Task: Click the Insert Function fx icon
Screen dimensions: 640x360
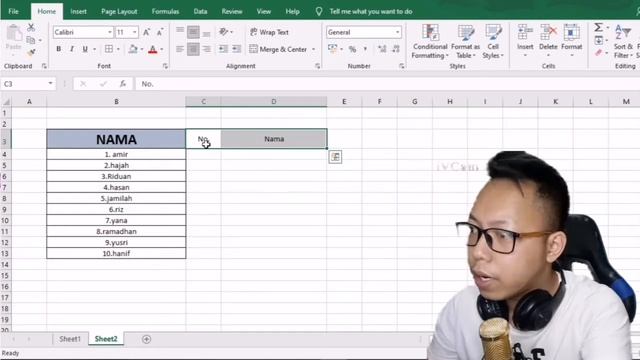Action: pyautogui.click(x=122, y=84)
